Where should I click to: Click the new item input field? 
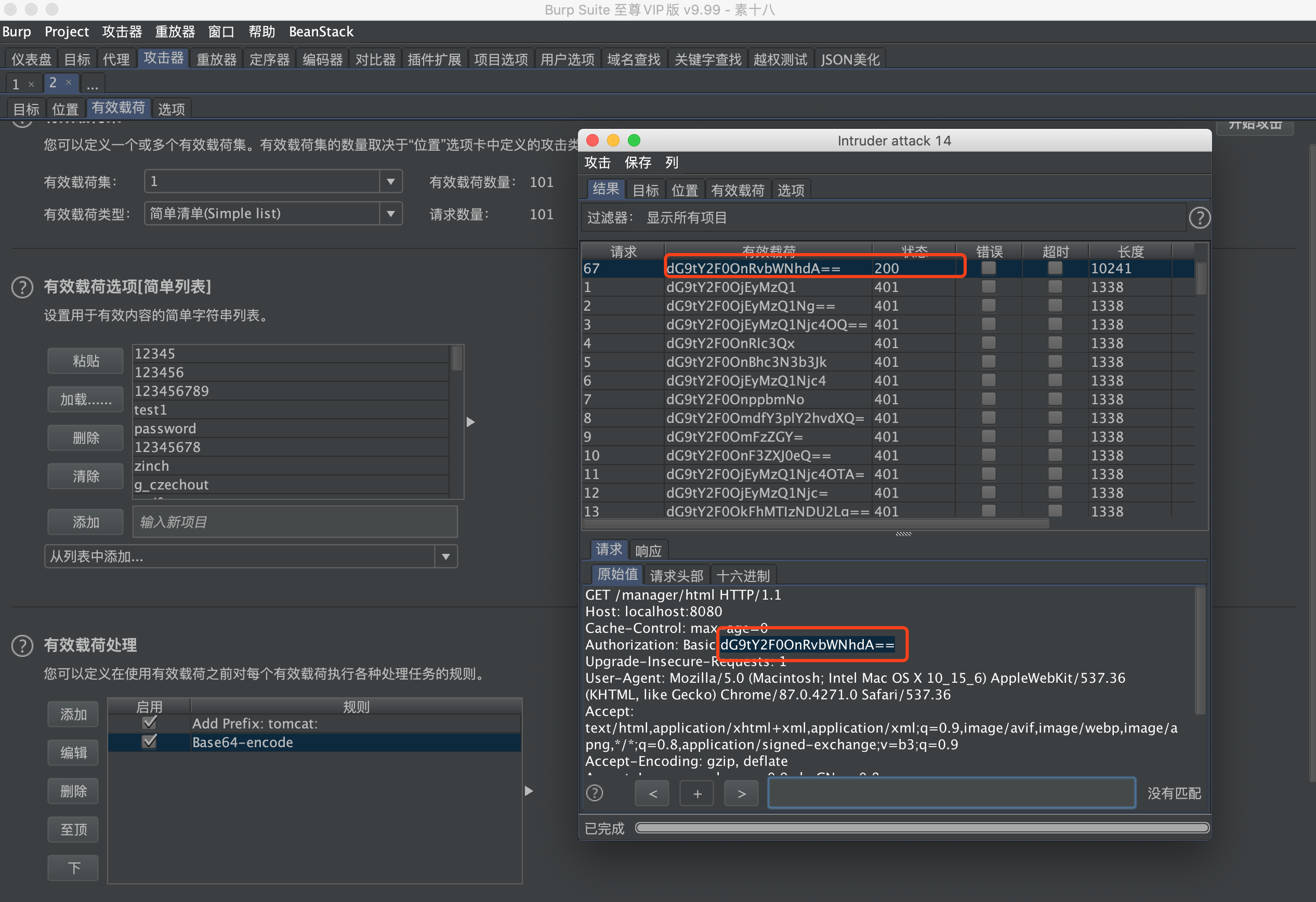coord(295,522)
